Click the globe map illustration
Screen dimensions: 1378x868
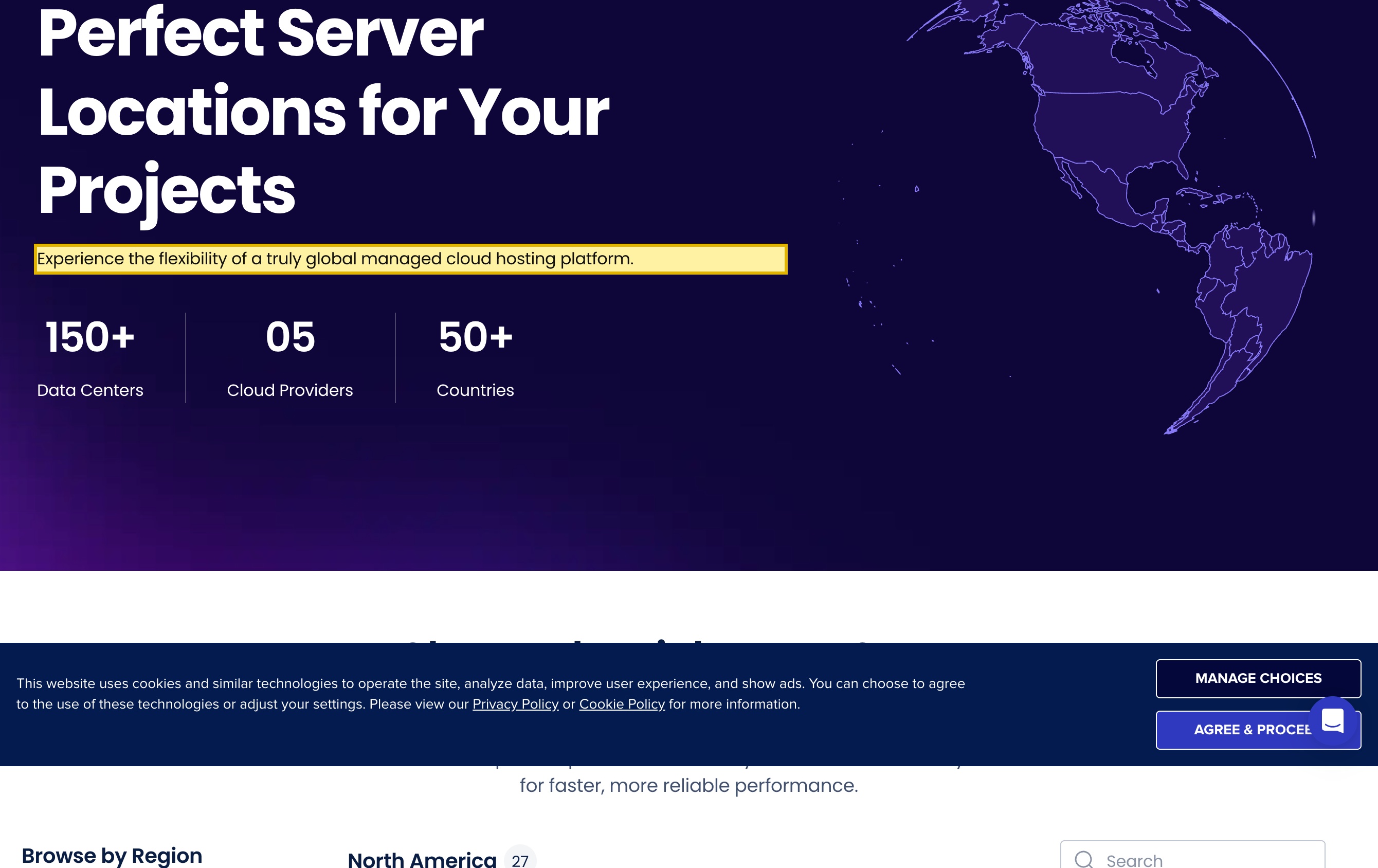click(x=1110, y=218)
